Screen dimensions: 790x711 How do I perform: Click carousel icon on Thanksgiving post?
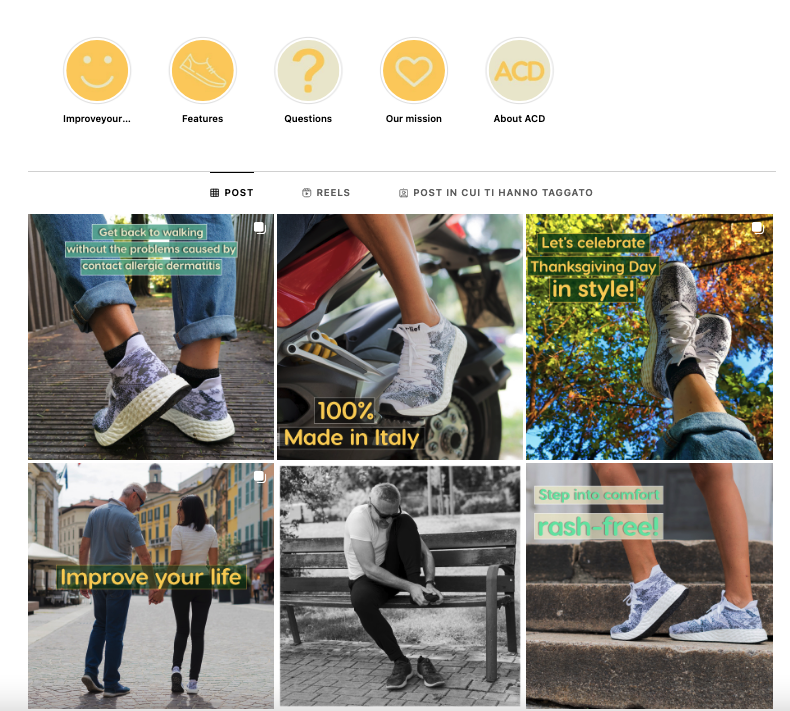[758, 228]
